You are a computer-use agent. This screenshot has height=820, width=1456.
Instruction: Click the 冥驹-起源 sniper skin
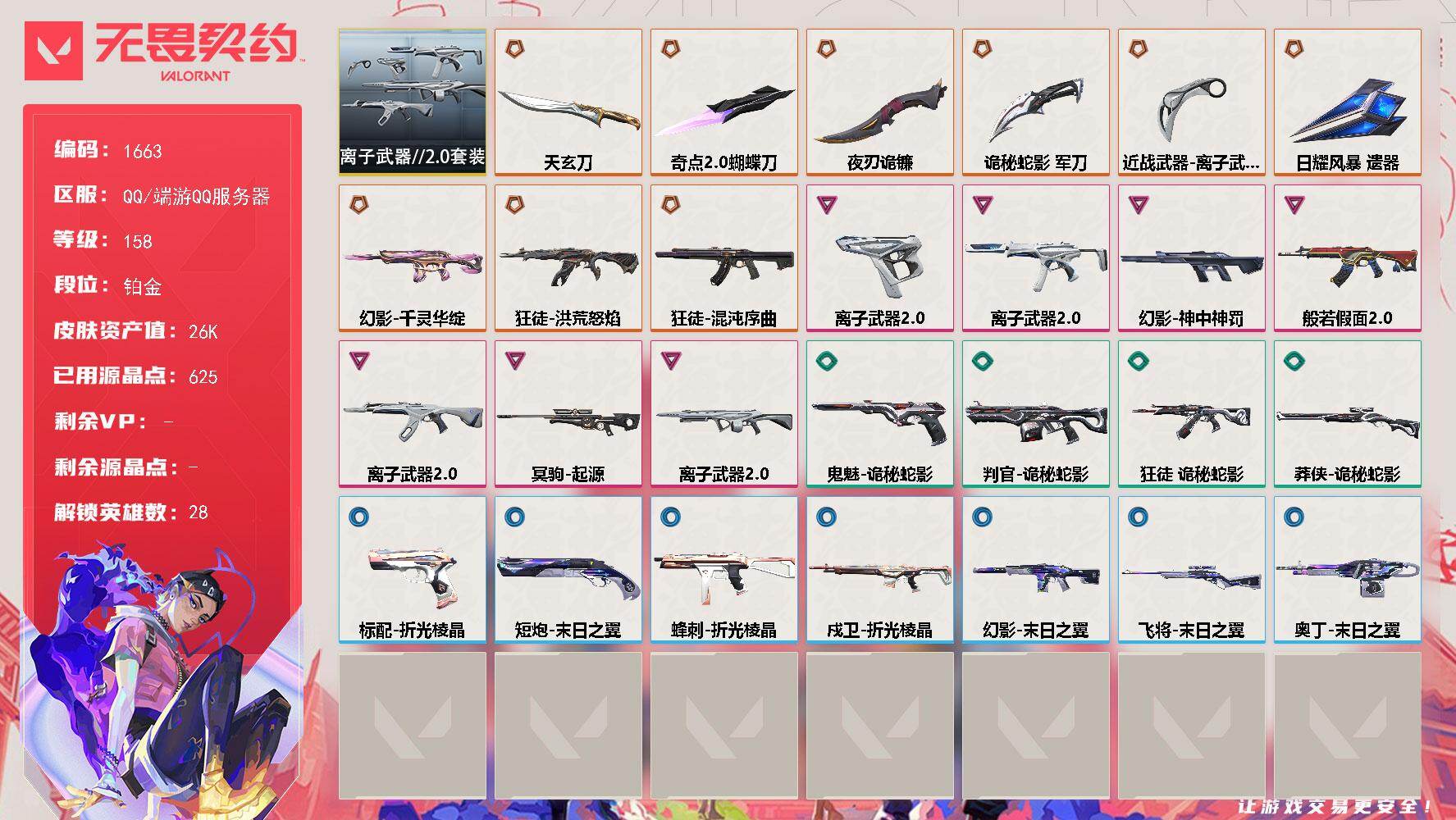pyautogui.click(x=568, y=414)
